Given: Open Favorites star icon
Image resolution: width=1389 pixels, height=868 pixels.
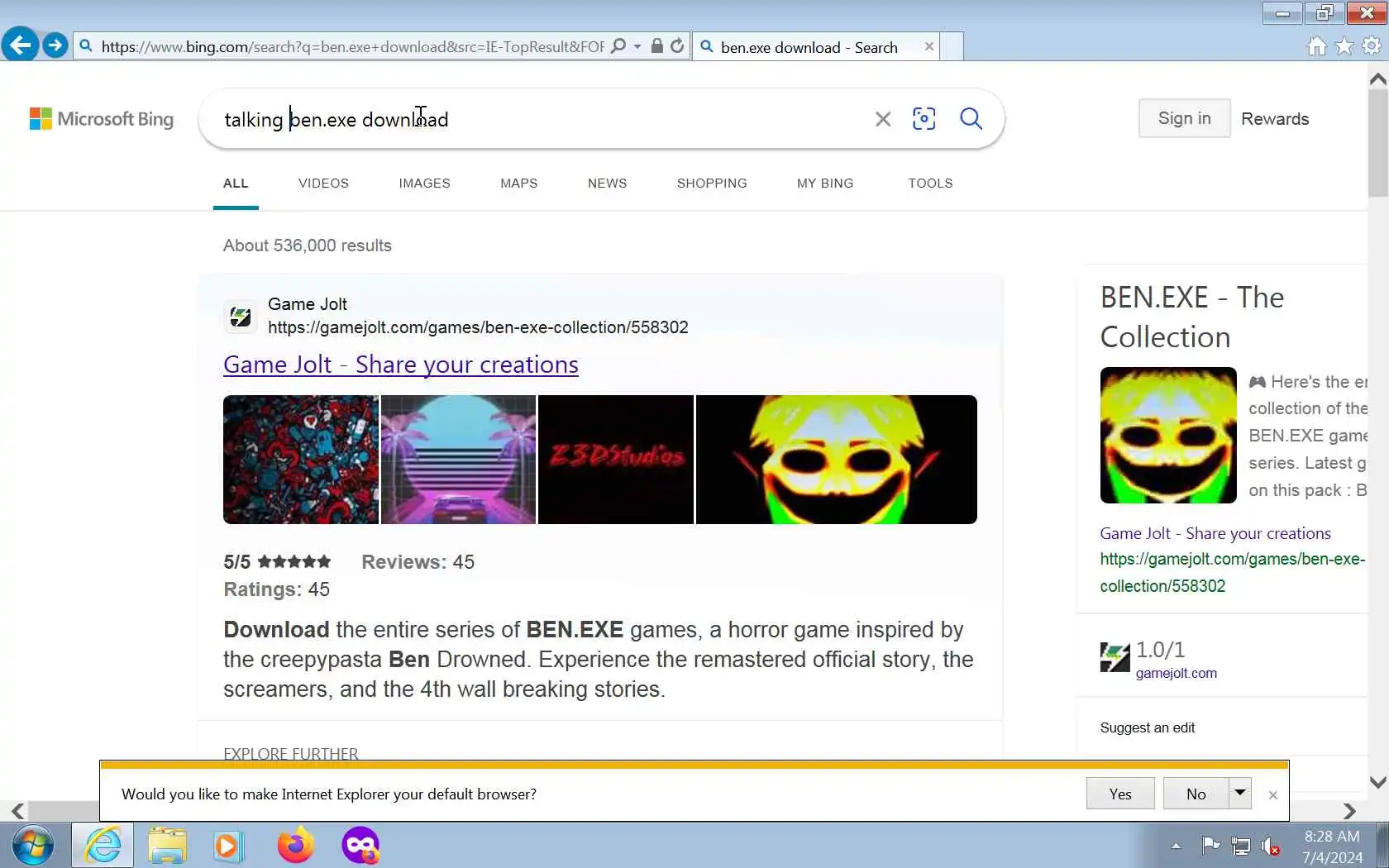Looking at the screenshot, I should (1344, 46).
